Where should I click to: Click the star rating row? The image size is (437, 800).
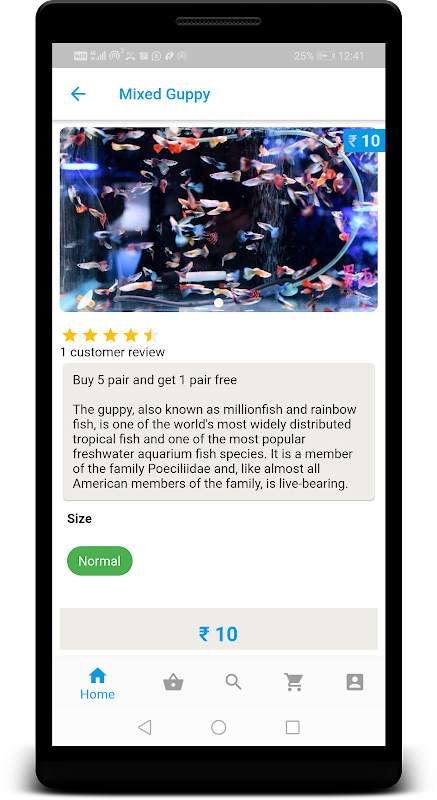(110, 335)
